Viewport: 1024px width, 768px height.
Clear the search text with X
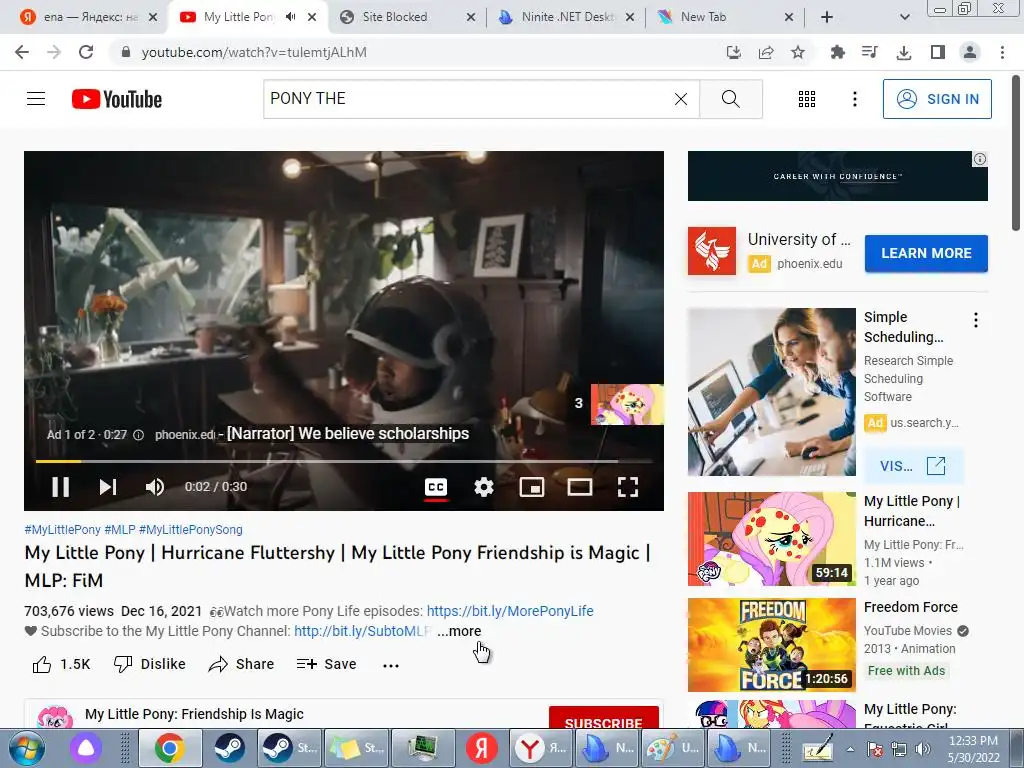[680, 99]
